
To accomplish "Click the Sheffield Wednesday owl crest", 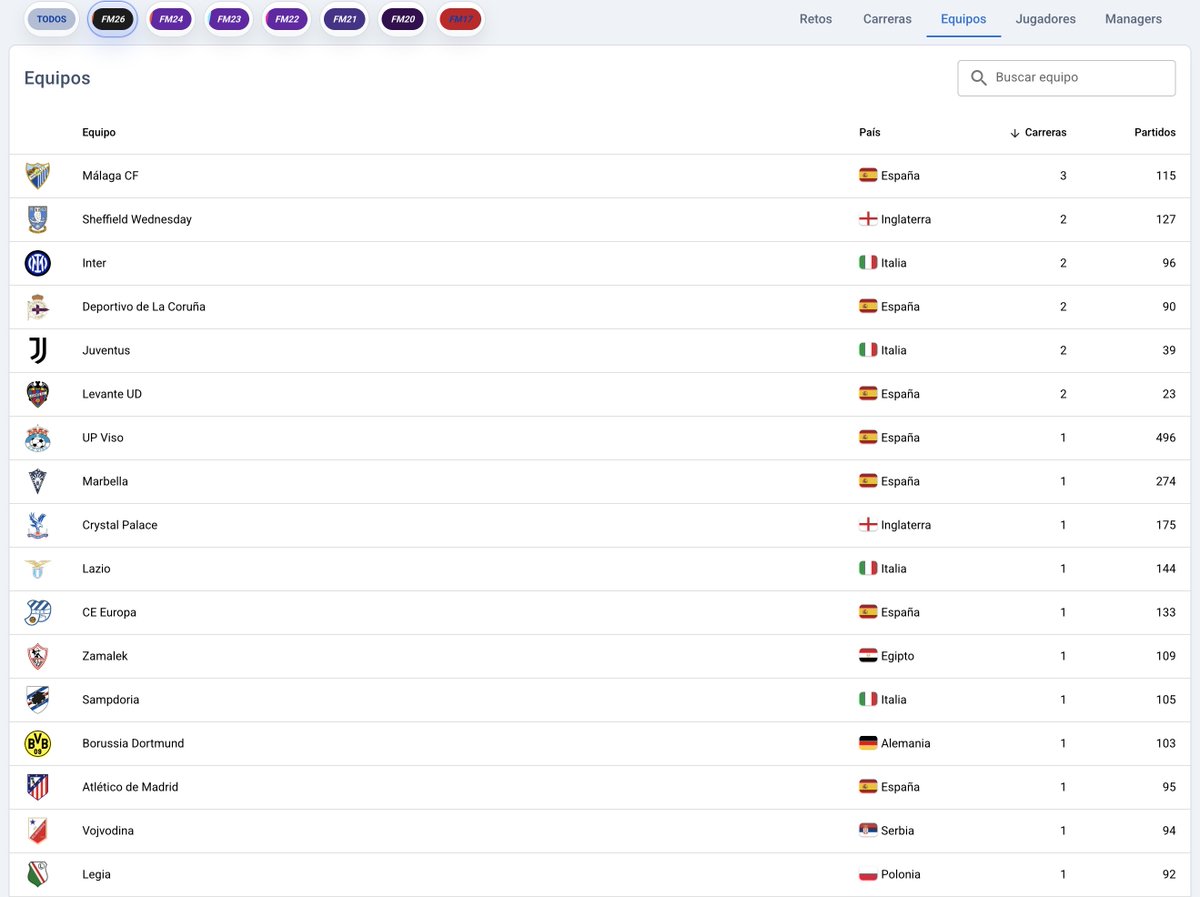I will [x=38, y=219].
